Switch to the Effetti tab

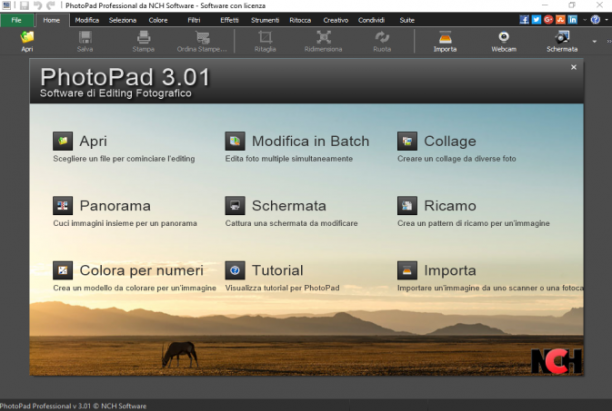tap(230, 20)
